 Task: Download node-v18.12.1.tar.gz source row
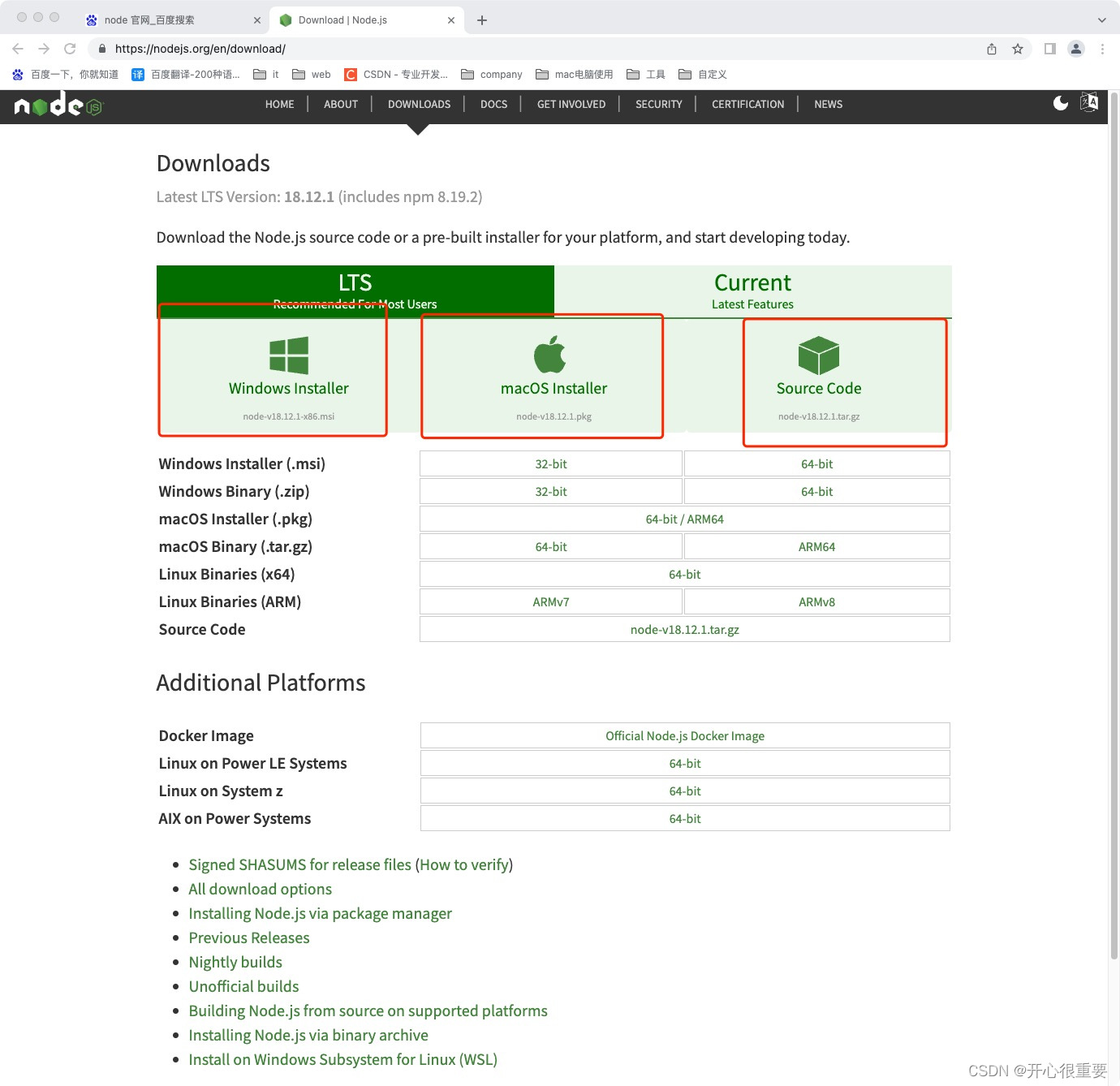pyautogui.click(x=685, y=630)
